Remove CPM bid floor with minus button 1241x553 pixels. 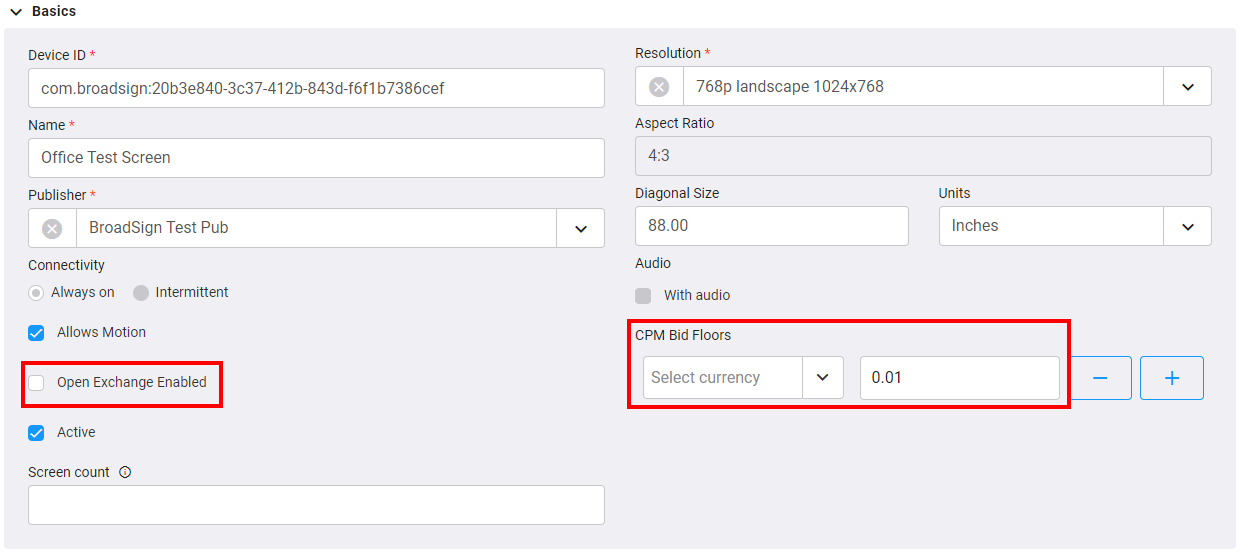pyautogui.click(x=1100, y=378)
